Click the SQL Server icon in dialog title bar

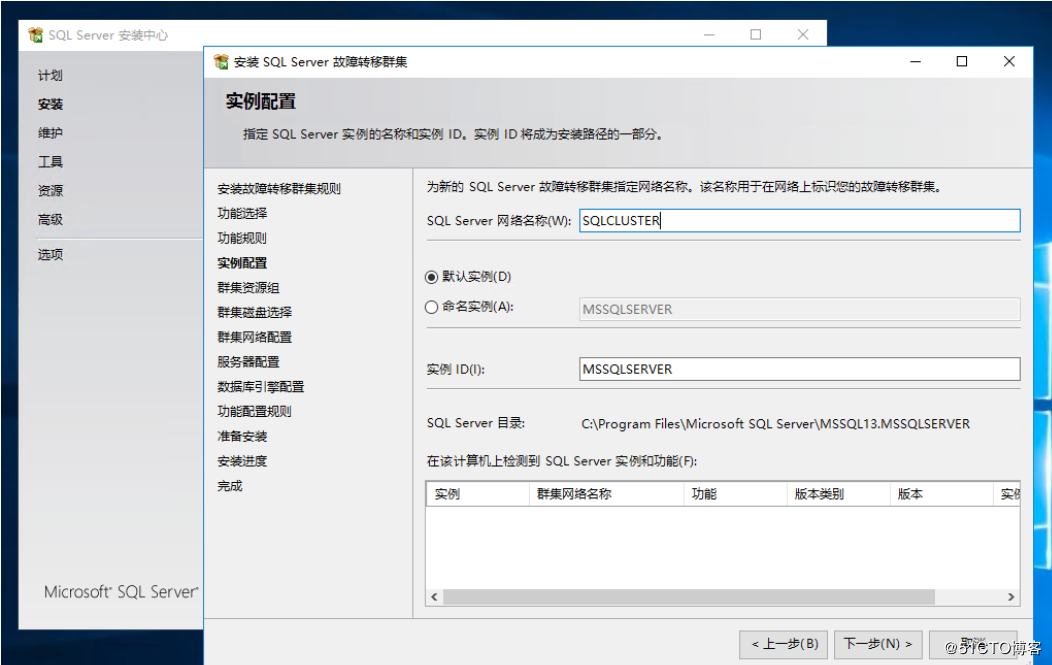point(220,61)
